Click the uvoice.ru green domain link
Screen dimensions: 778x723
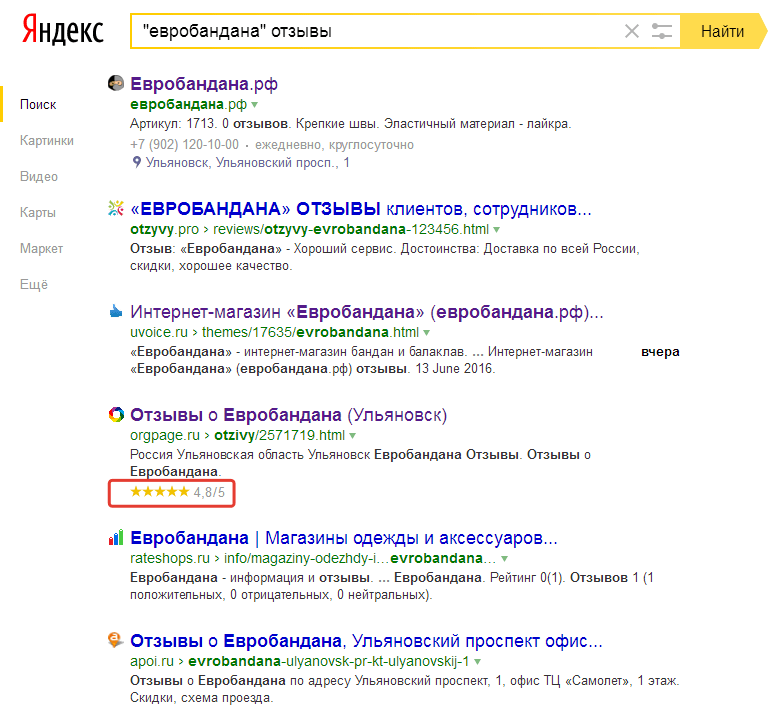point(159,332)
